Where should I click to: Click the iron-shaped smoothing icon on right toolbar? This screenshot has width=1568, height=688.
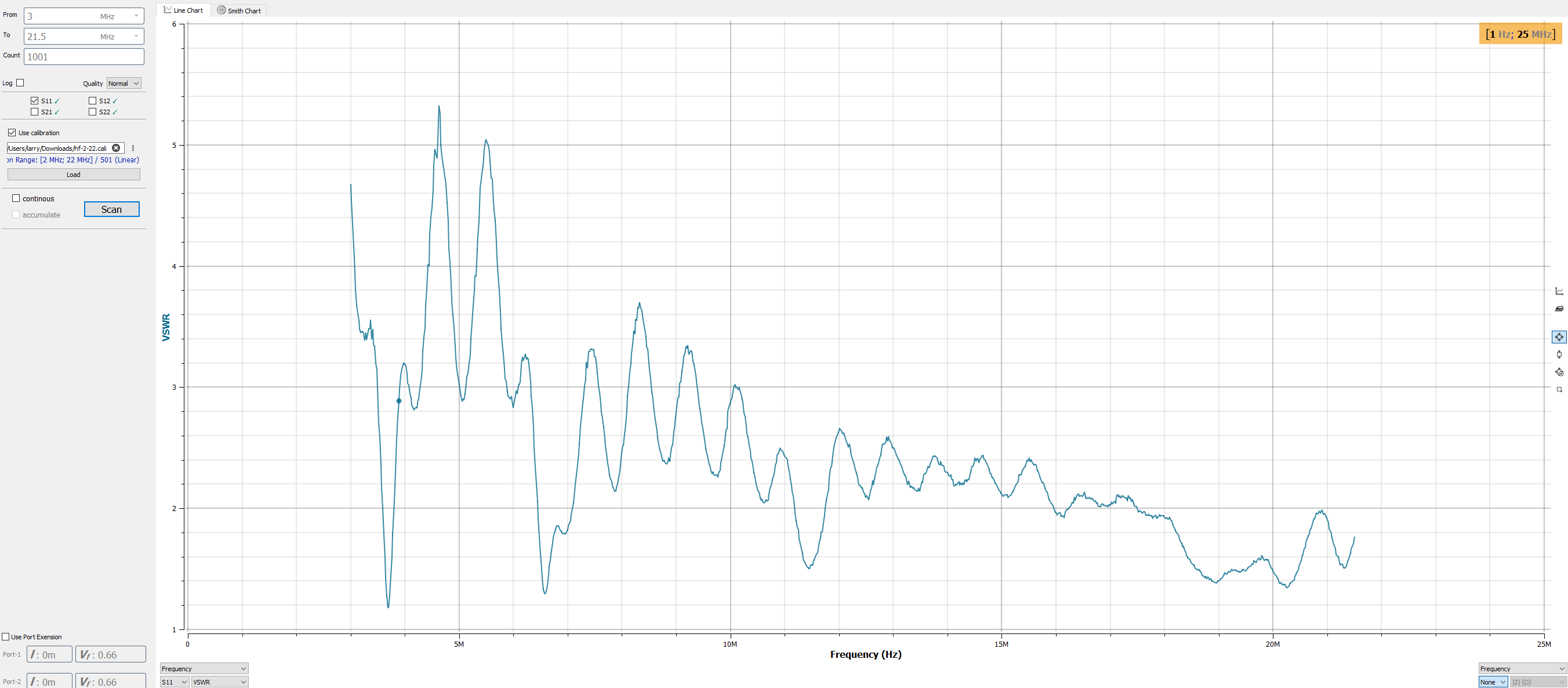point(1559,309)
